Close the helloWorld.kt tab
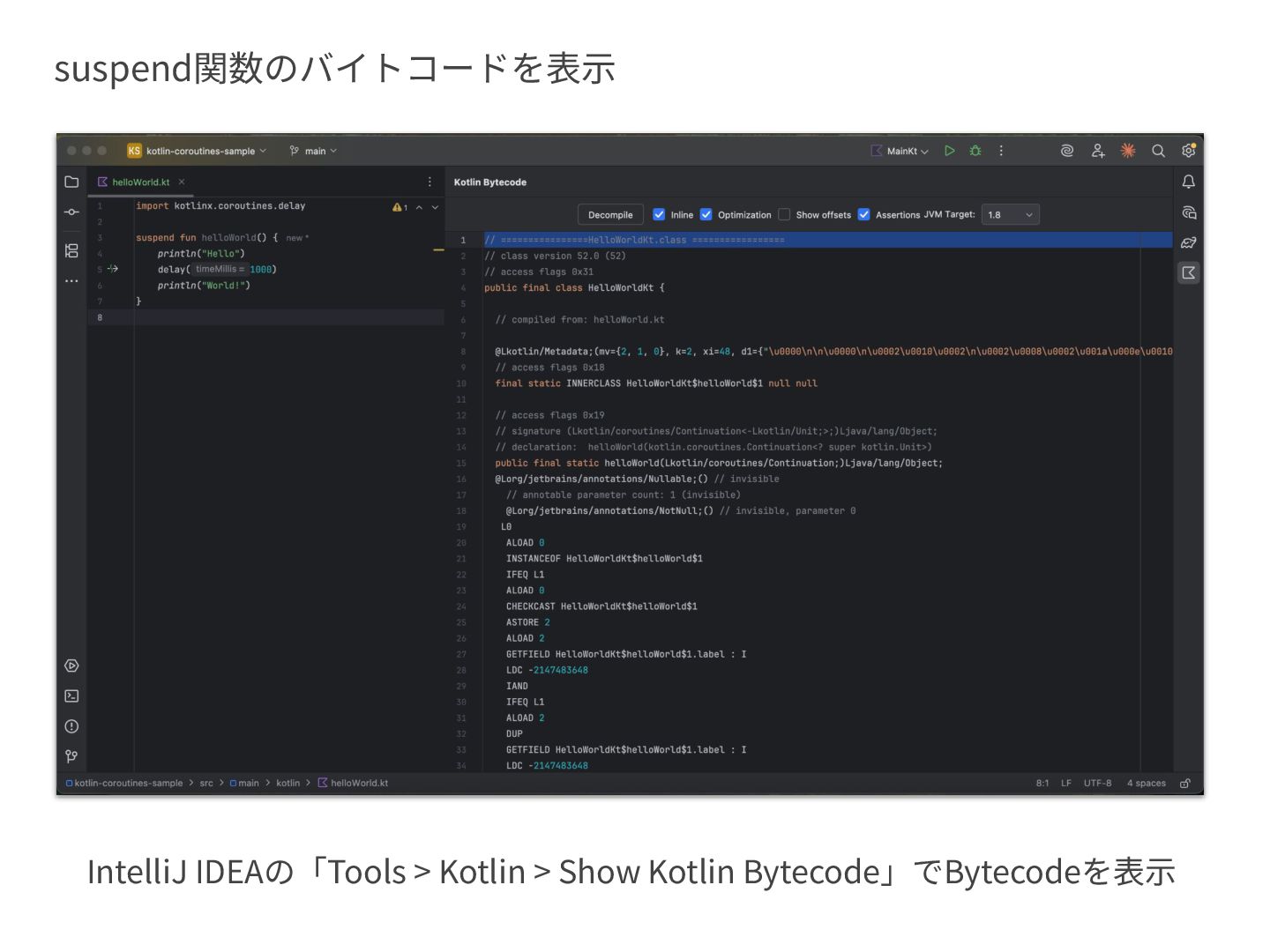Viewport: 1270px width, 952px height. coord(182,182)
